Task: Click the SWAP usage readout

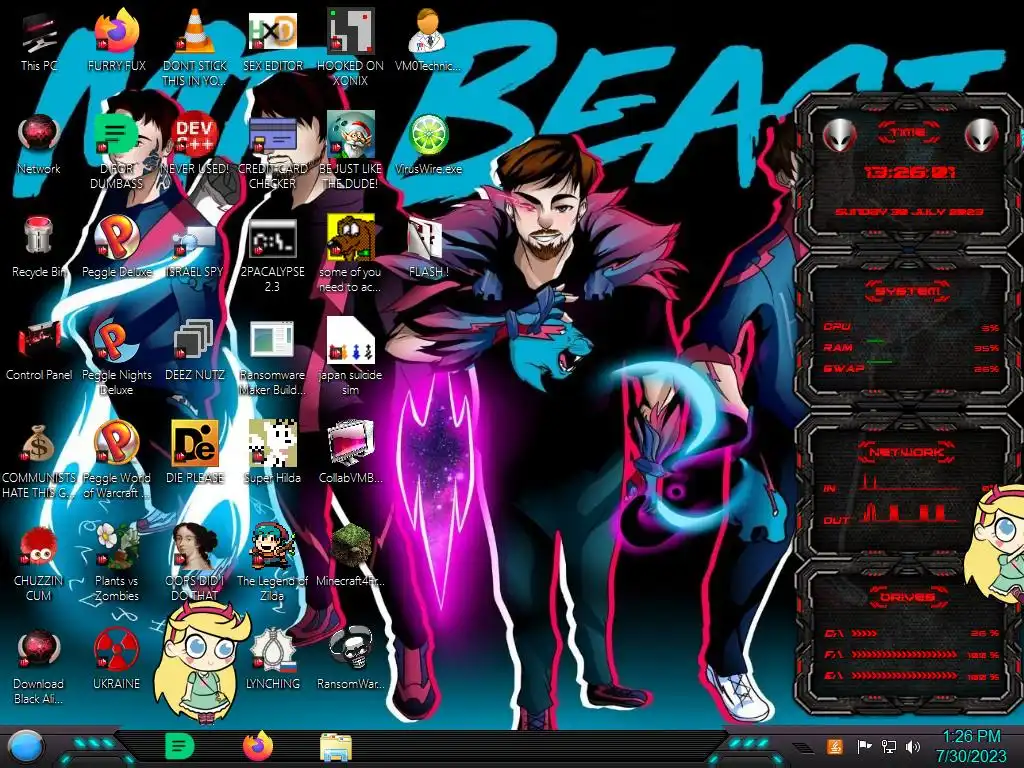Action: coord(911,369)
